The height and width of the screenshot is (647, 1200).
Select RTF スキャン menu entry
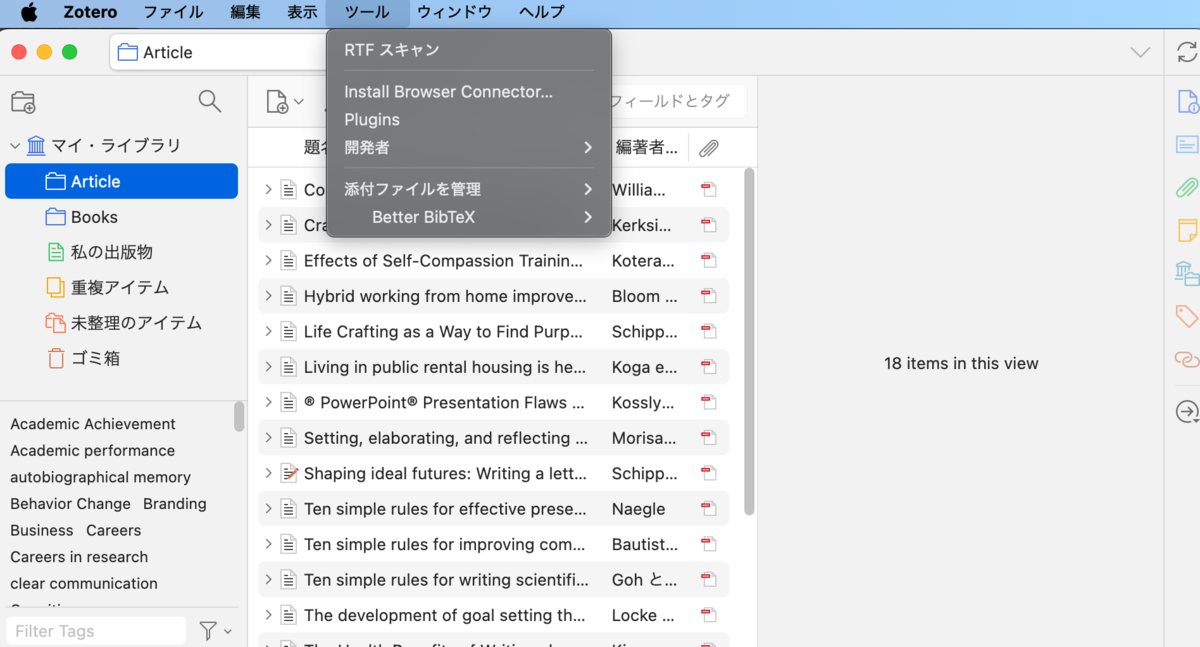click(469, 50)
